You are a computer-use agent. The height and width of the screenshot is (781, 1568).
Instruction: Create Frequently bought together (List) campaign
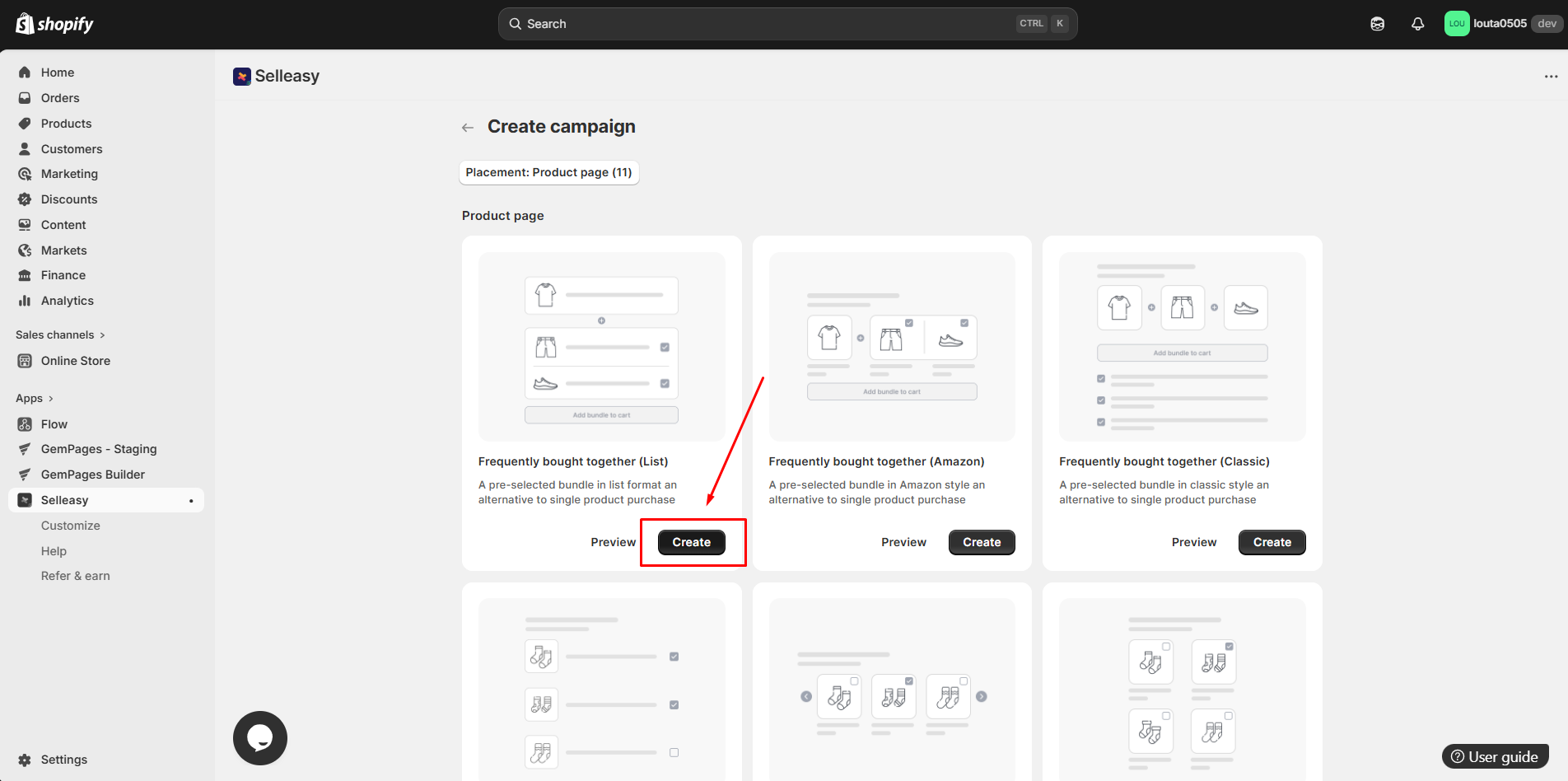click(692, 542)
